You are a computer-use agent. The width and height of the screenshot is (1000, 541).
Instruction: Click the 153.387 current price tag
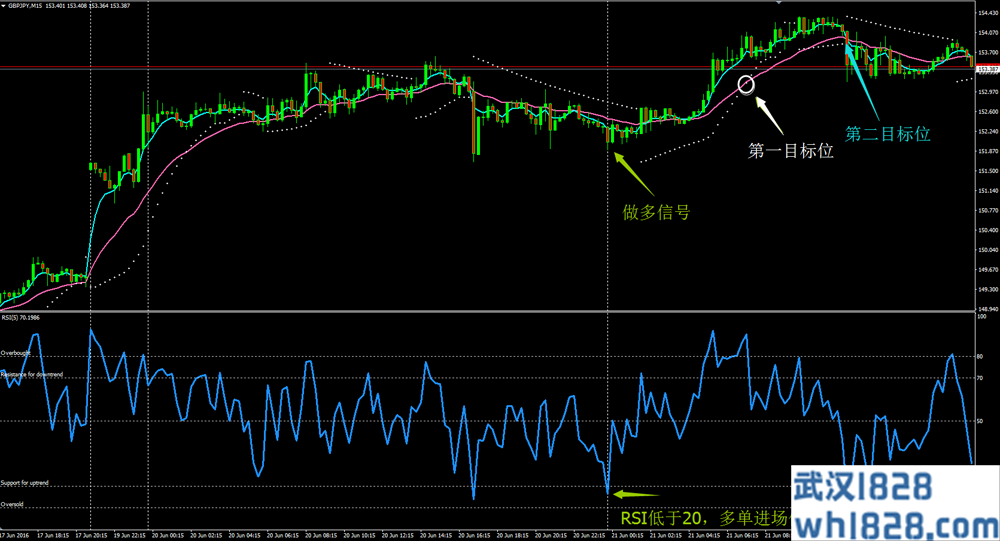(x=986, y=68)
